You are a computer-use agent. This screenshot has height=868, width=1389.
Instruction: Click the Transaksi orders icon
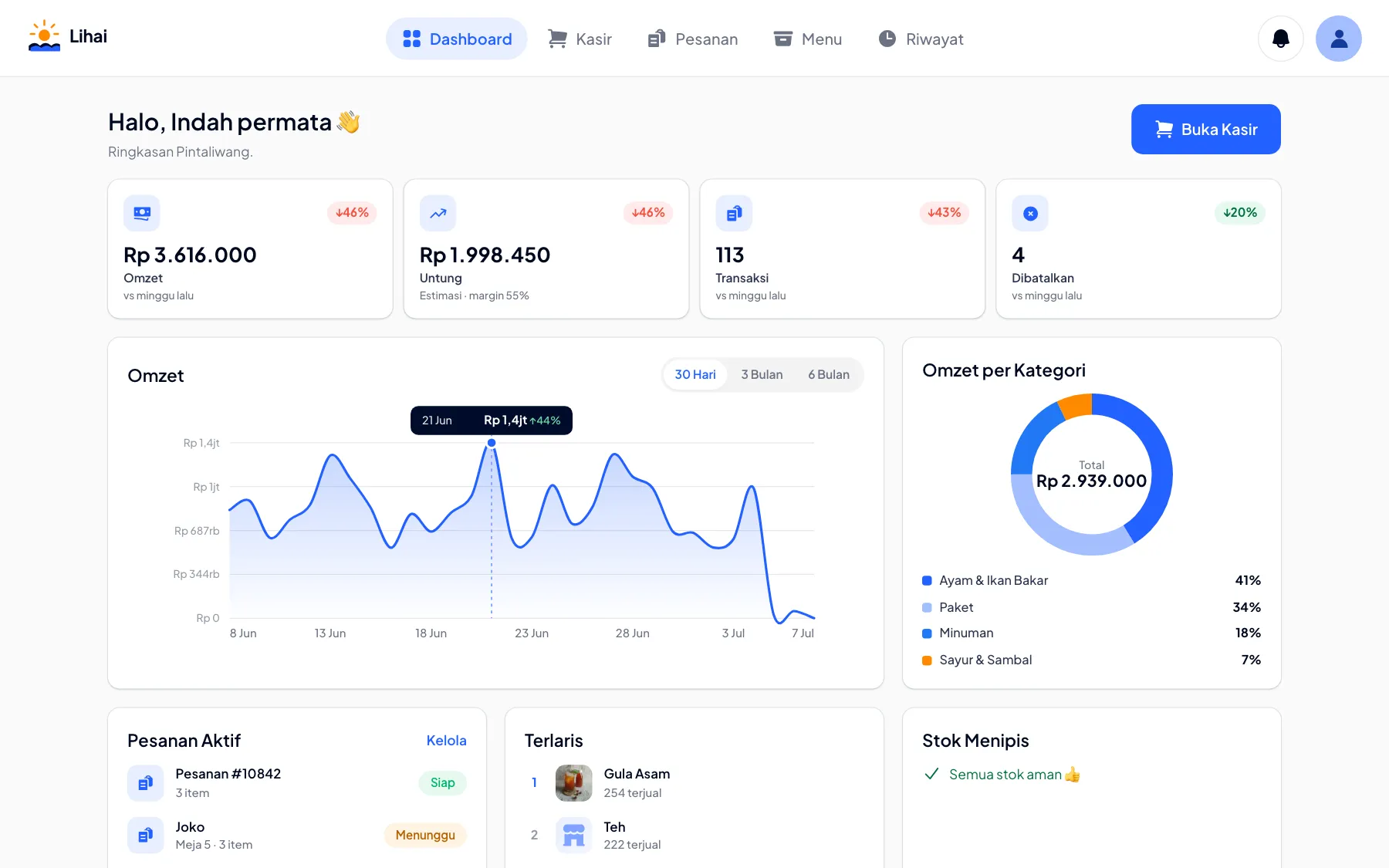pos(734,213)
